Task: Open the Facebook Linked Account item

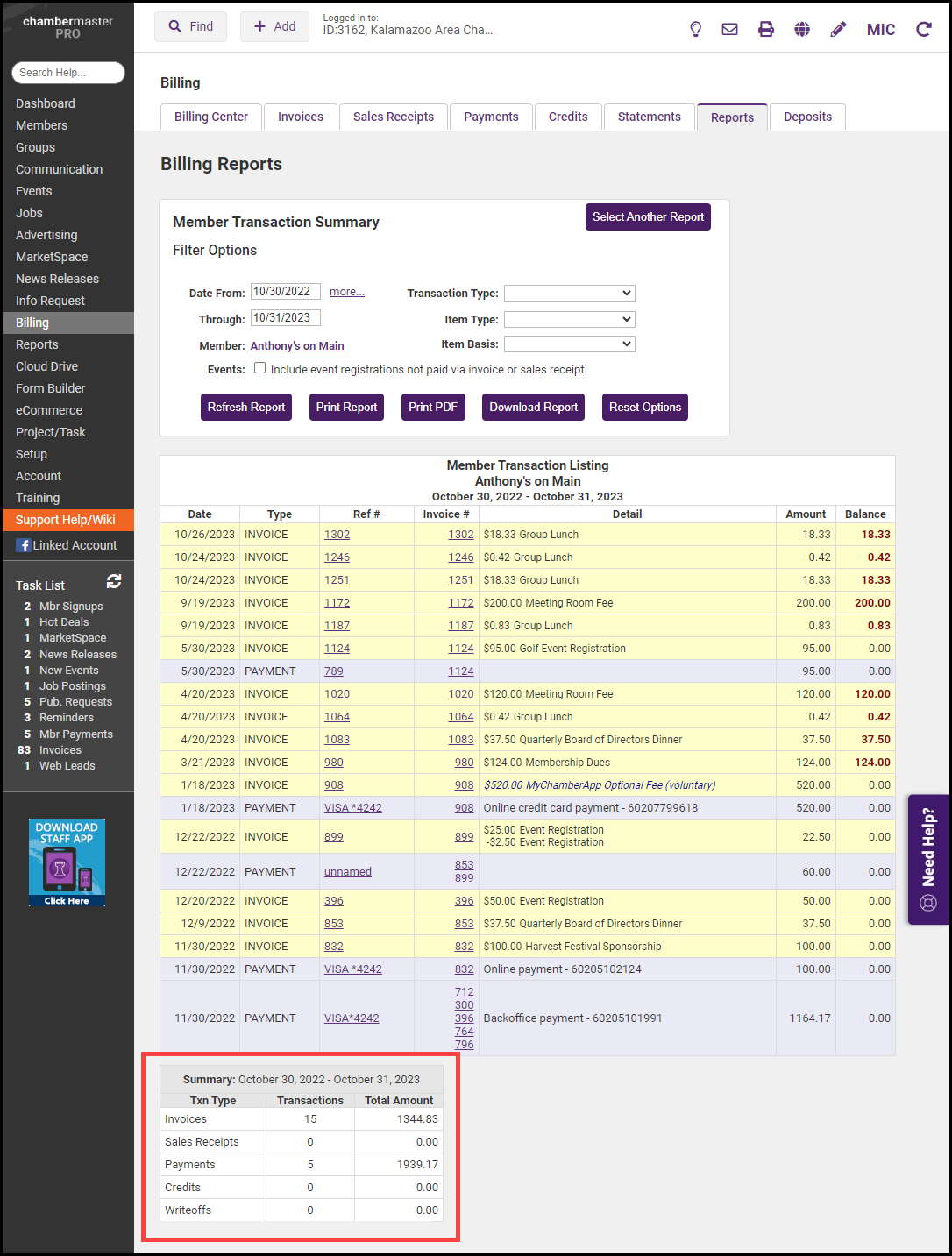Action: [67, 545]
